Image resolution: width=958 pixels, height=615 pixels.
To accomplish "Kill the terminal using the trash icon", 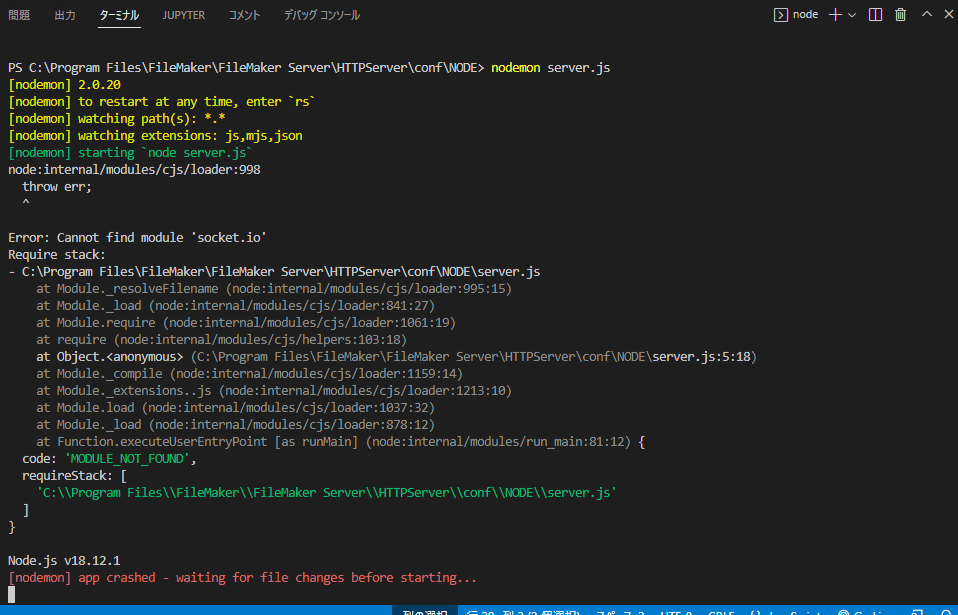I will click(901, 15).
